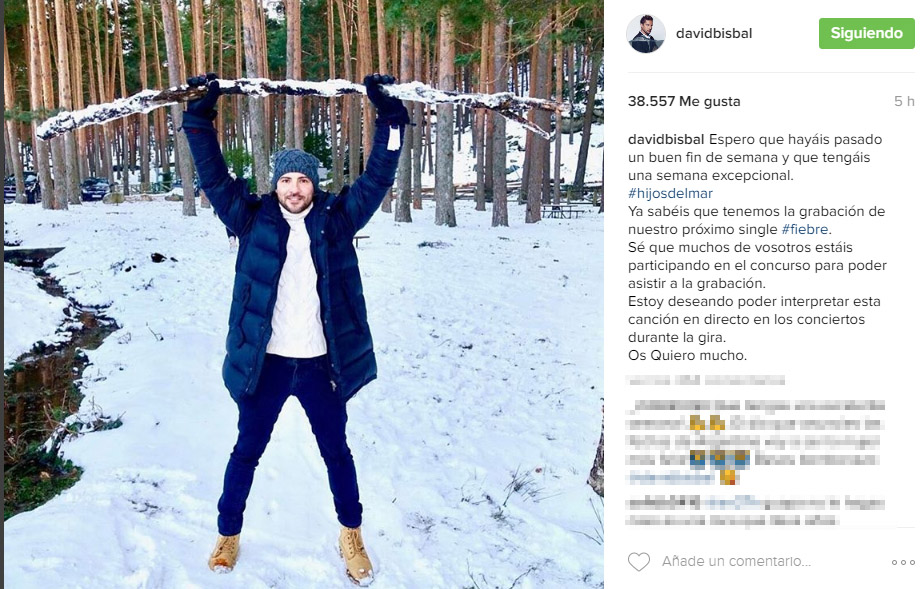Click the davidbisbal name in caption

tap(666, 139)
